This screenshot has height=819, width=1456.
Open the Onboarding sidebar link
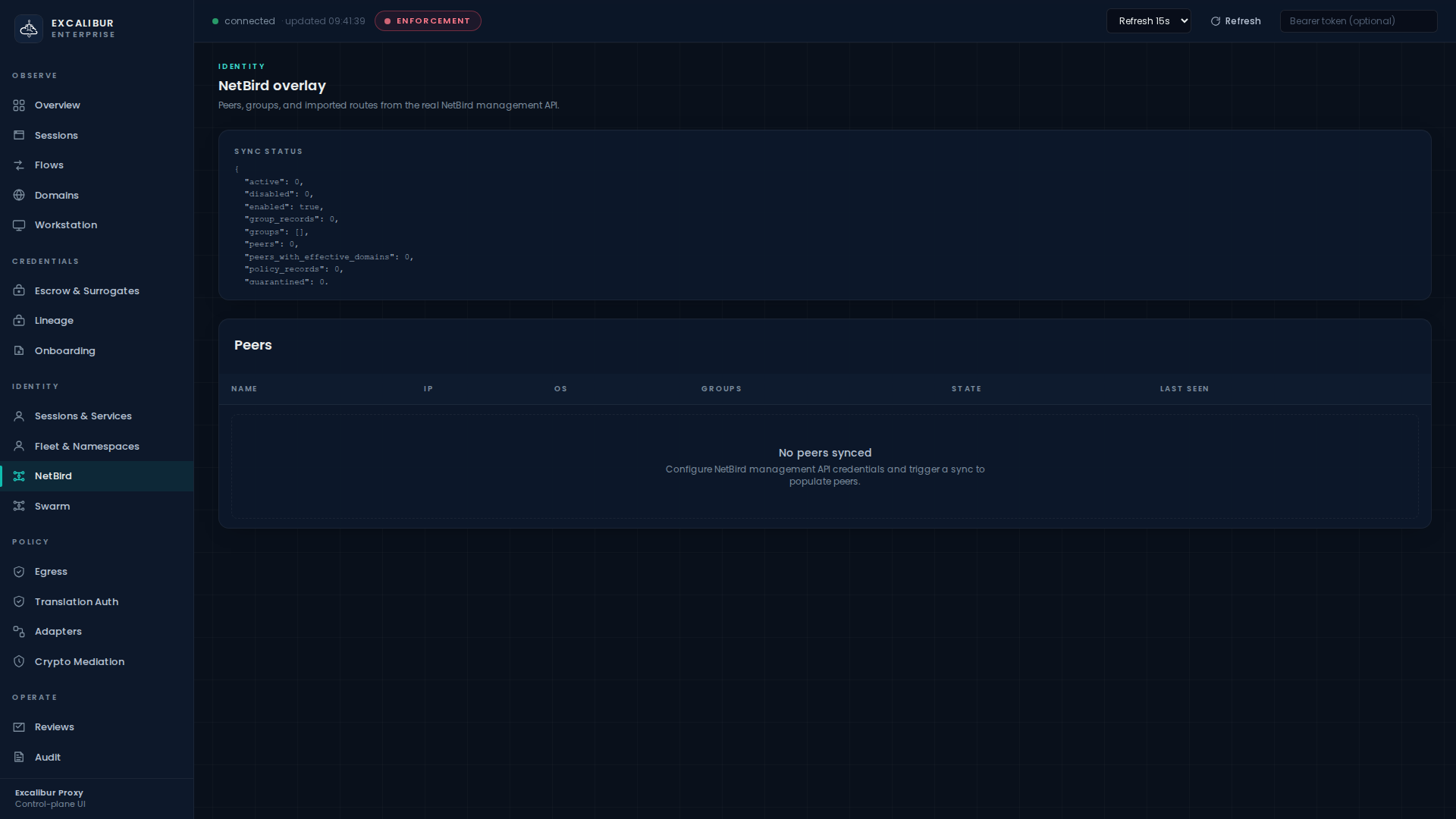64,351
